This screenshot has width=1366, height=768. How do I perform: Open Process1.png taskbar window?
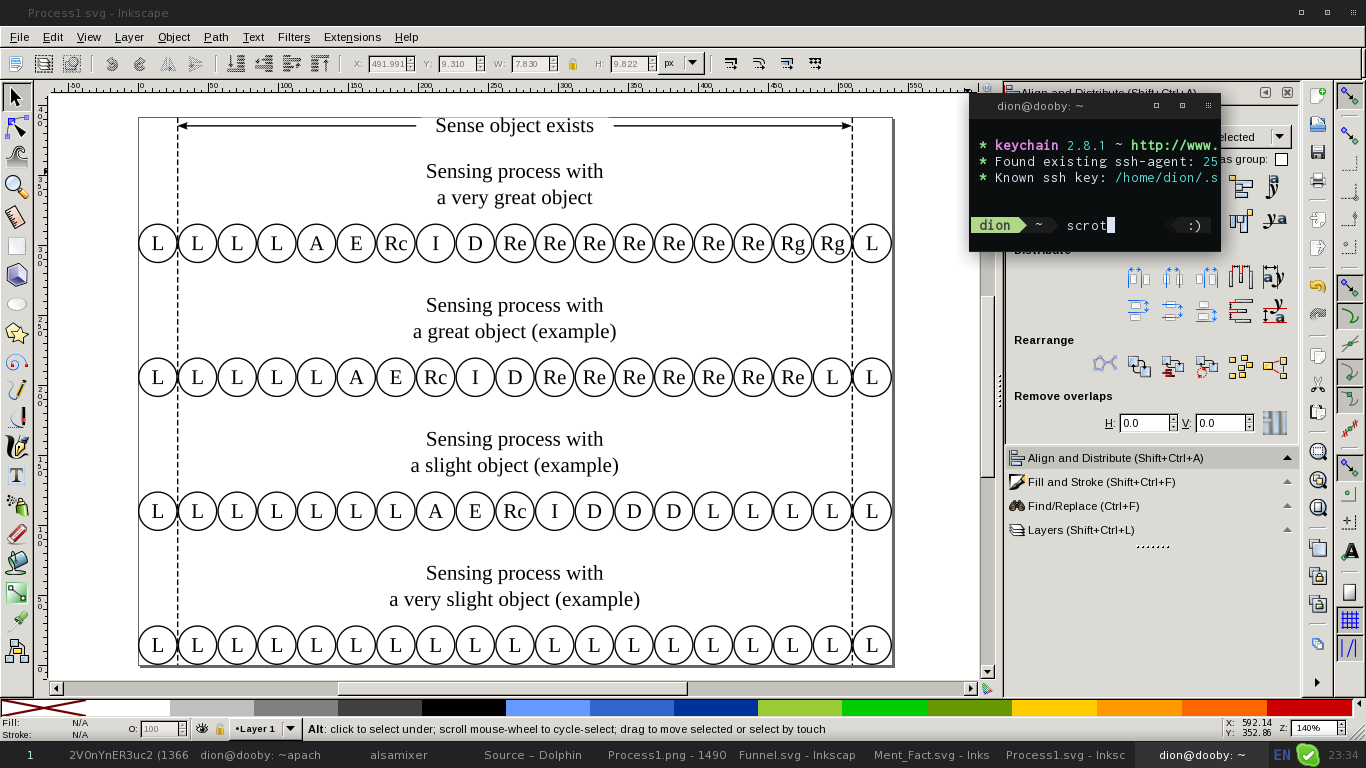tap(667, 755)
